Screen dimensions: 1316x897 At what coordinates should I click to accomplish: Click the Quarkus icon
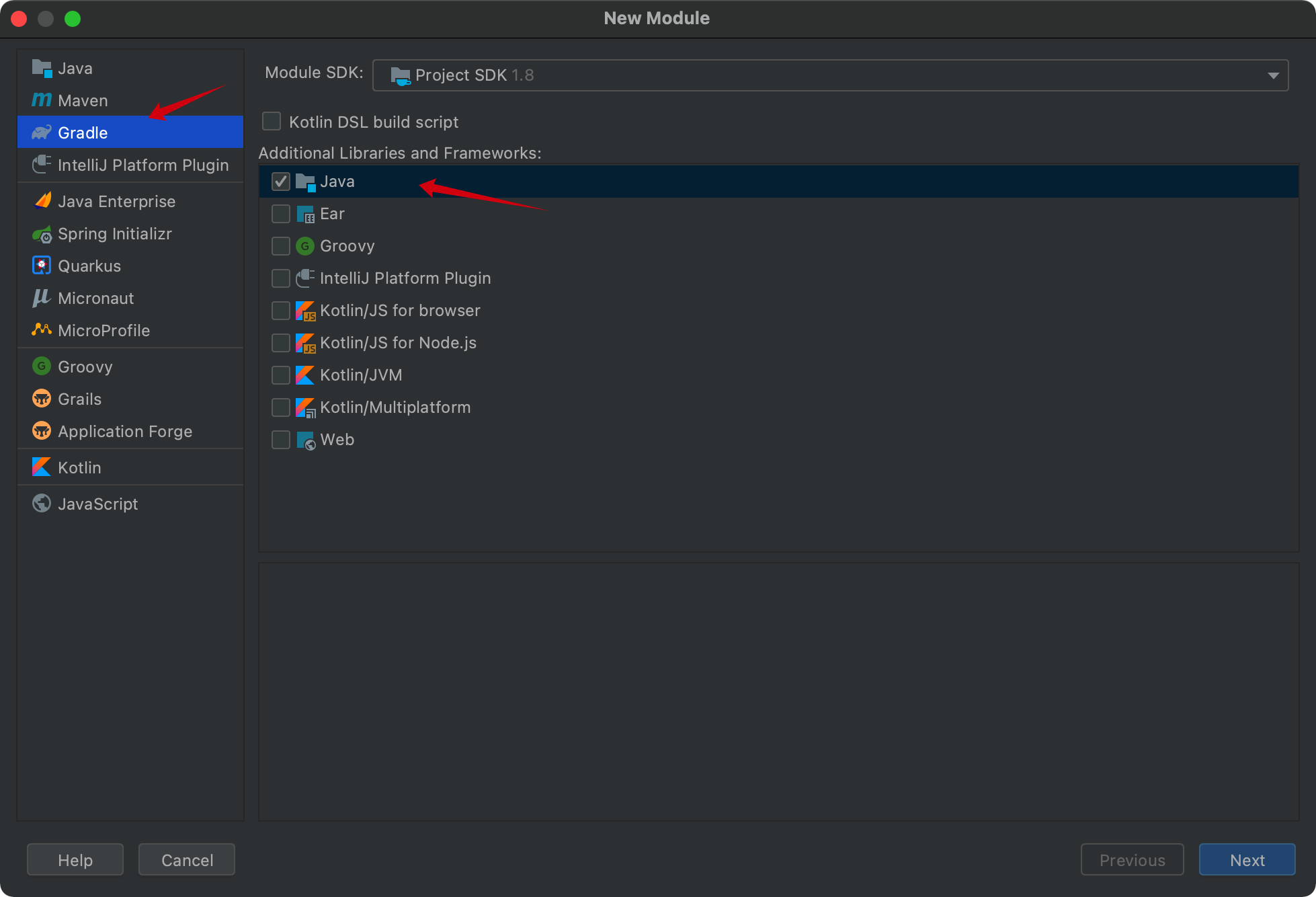(x=42, y=266)
